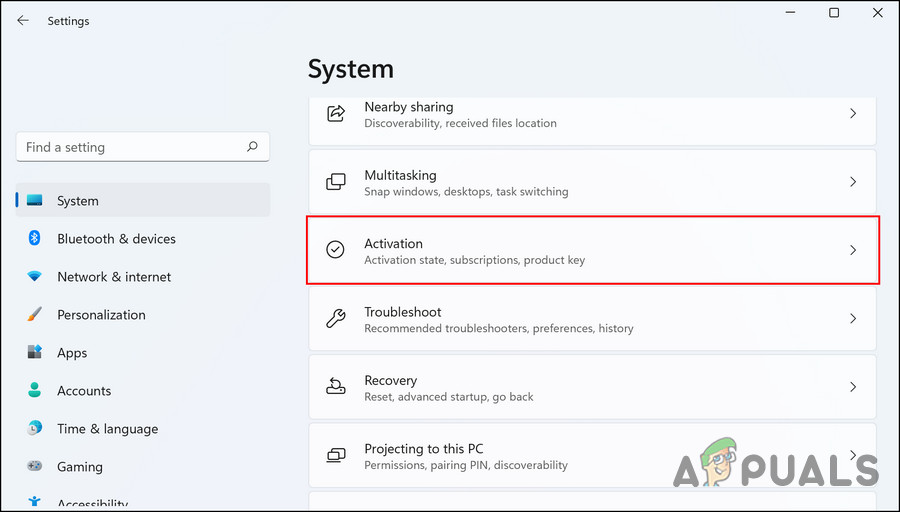Open Multitasking title text
Viewport: 900px width, 512px height.
point(400,175)
